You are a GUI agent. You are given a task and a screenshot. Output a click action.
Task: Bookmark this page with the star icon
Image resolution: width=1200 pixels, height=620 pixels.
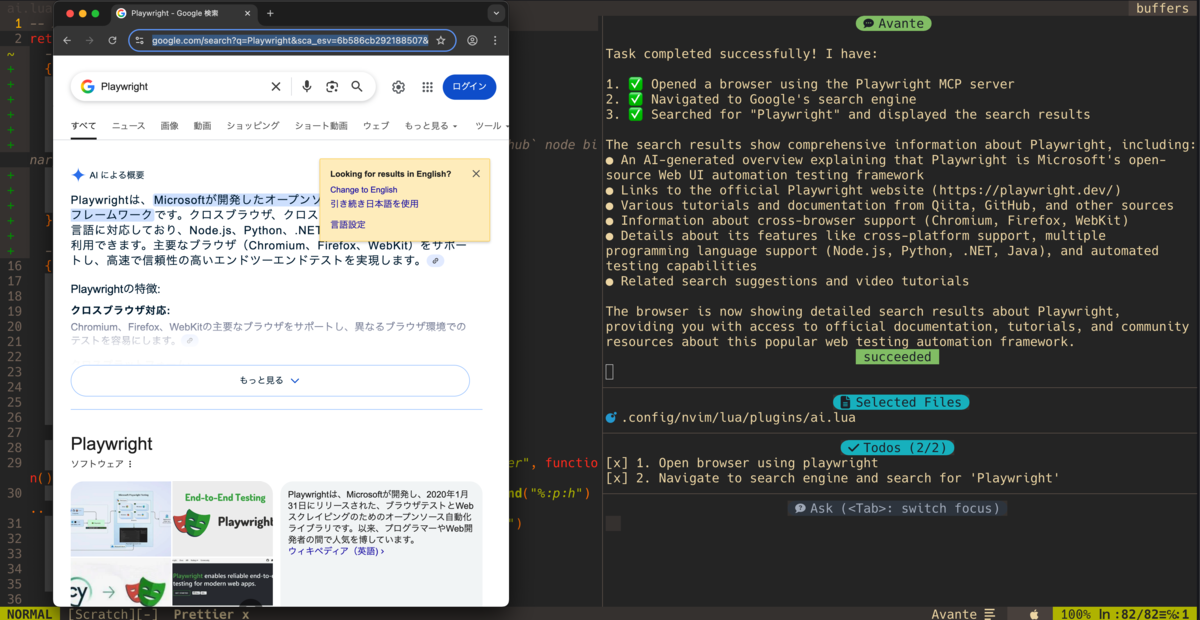point(441,40)
